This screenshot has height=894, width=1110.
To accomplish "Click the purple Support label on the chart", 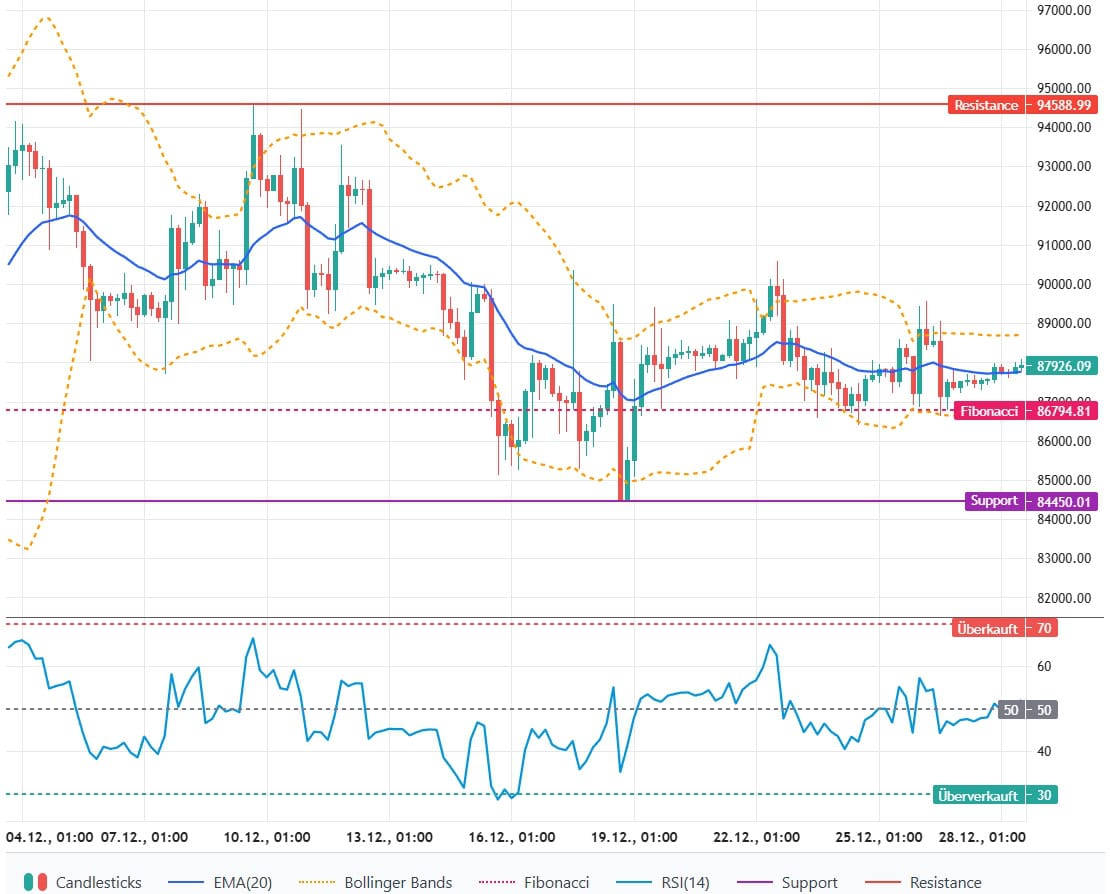I will pos(993,501).
